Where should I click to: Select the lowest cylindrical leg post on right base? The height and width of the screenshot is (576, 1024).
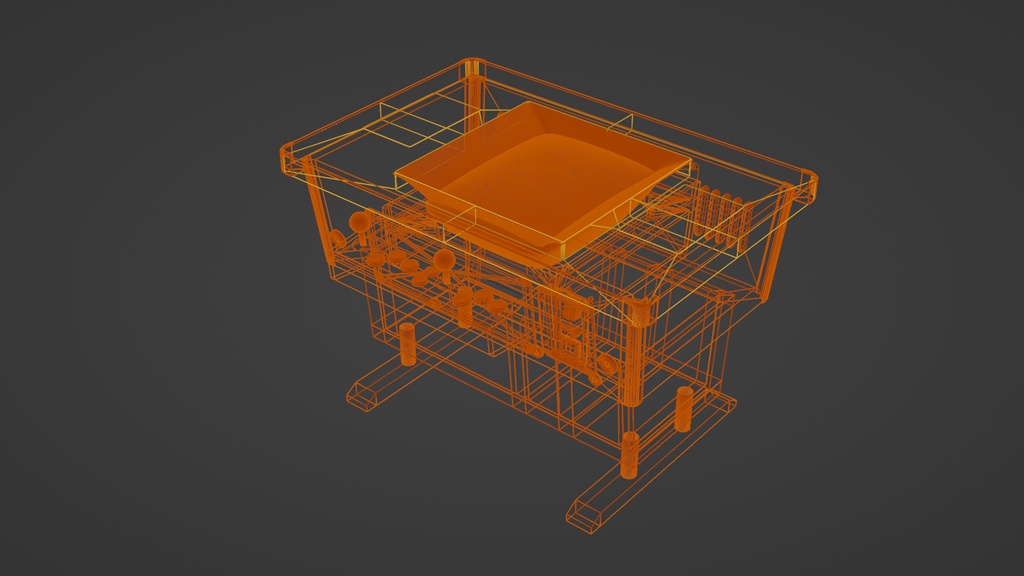tap(630, 455)
